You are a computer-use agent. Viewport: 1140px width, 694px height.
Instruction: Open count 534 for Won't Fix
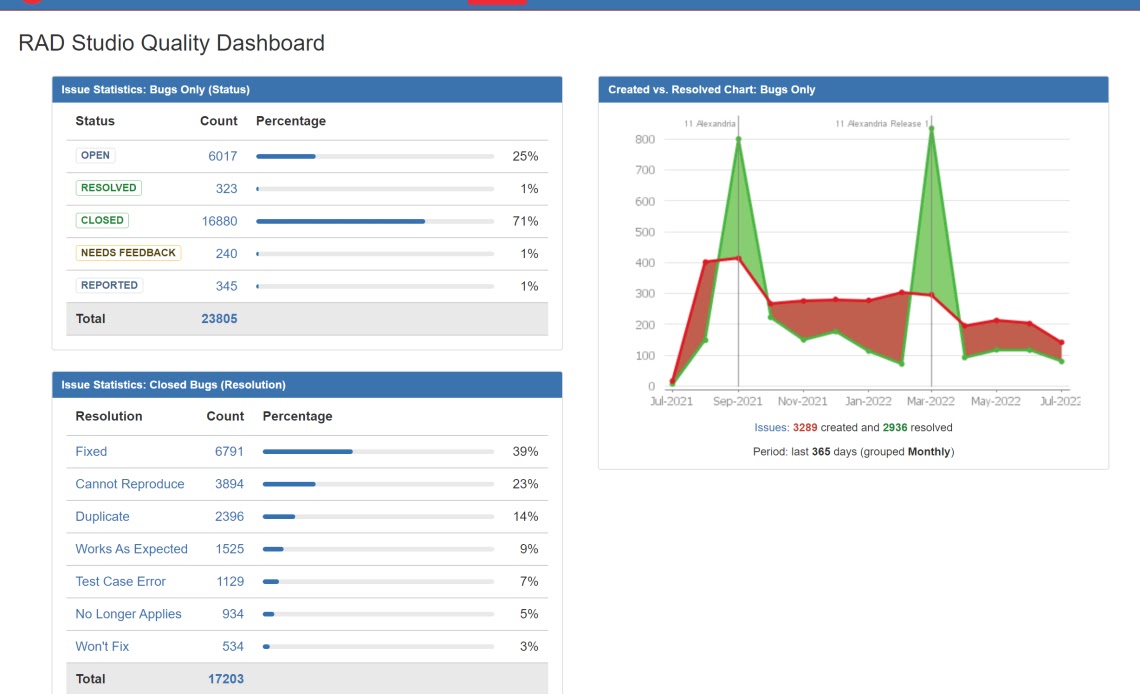point(233,646)
